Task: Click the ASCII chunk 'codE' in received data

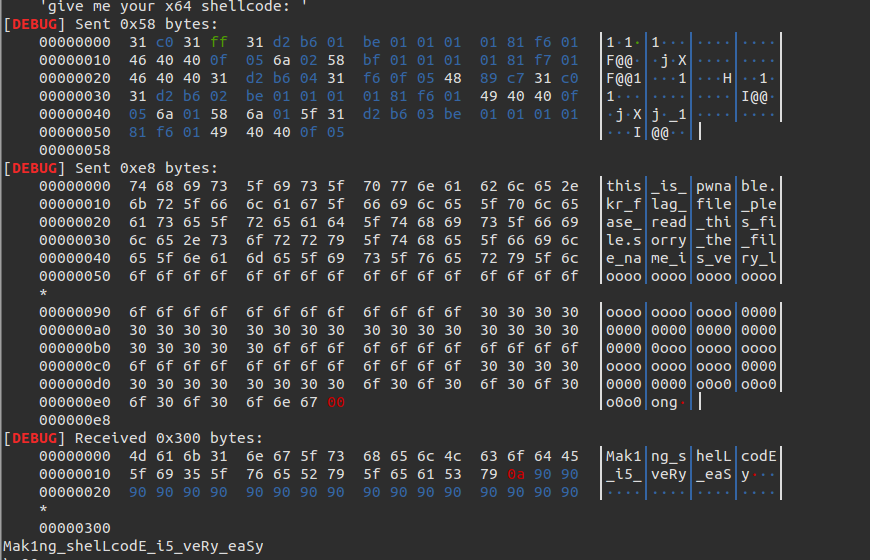Action: [x=758, y=456]
